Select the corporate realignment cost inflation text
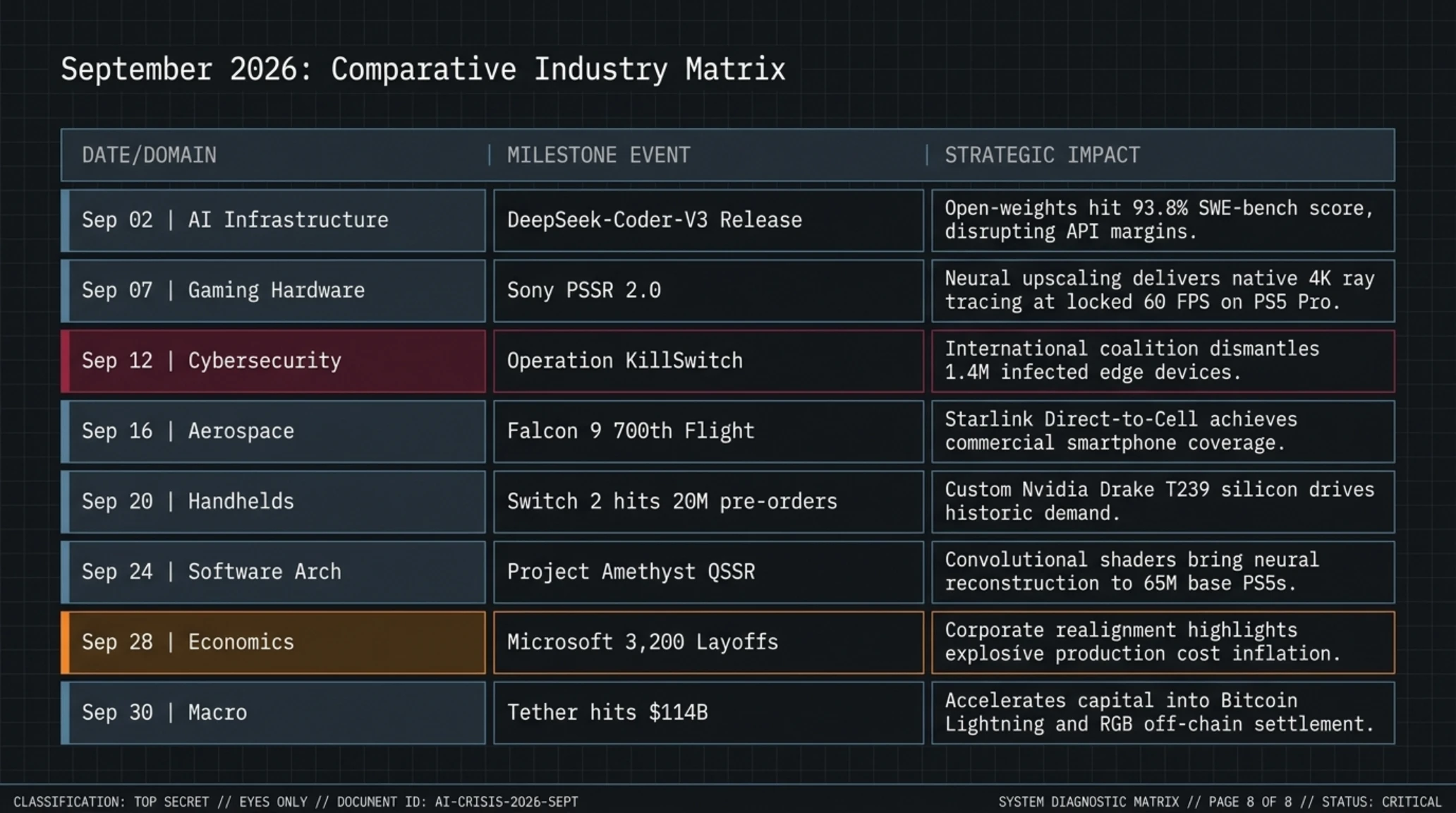 pyautogui.click(x=1142, y=642)
